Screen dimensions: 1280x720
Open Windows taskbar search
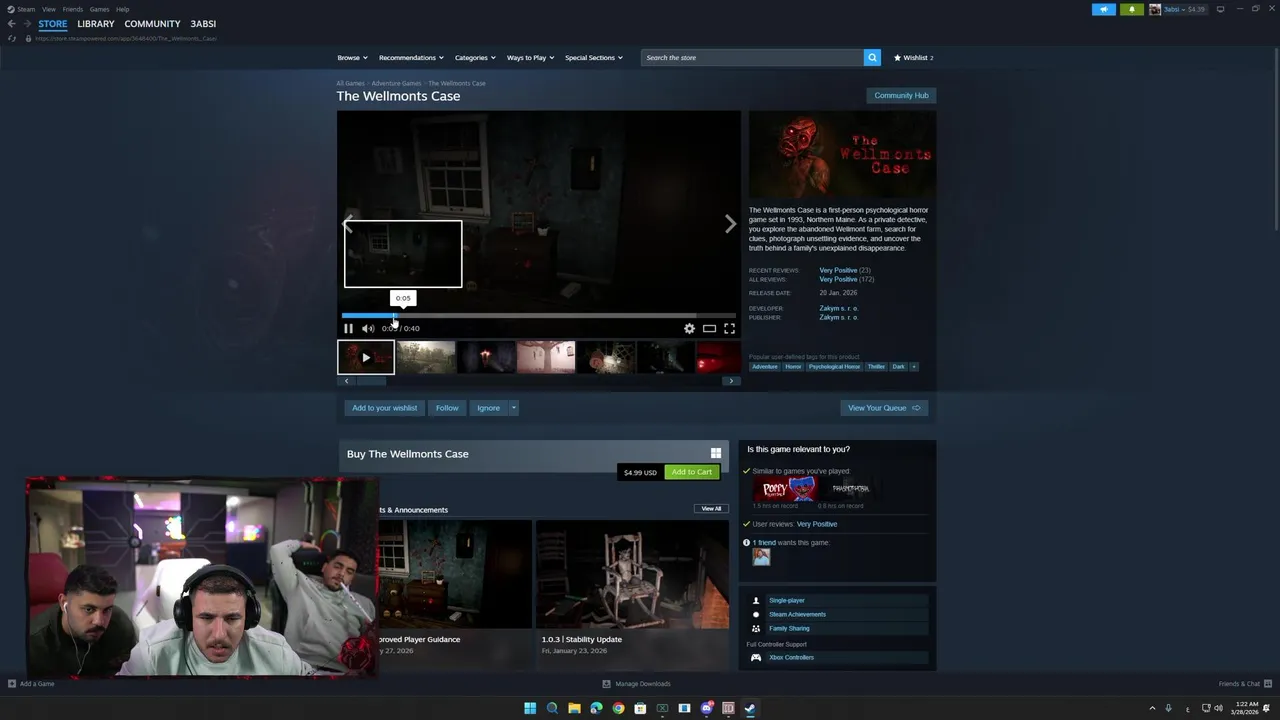(552, 708)
